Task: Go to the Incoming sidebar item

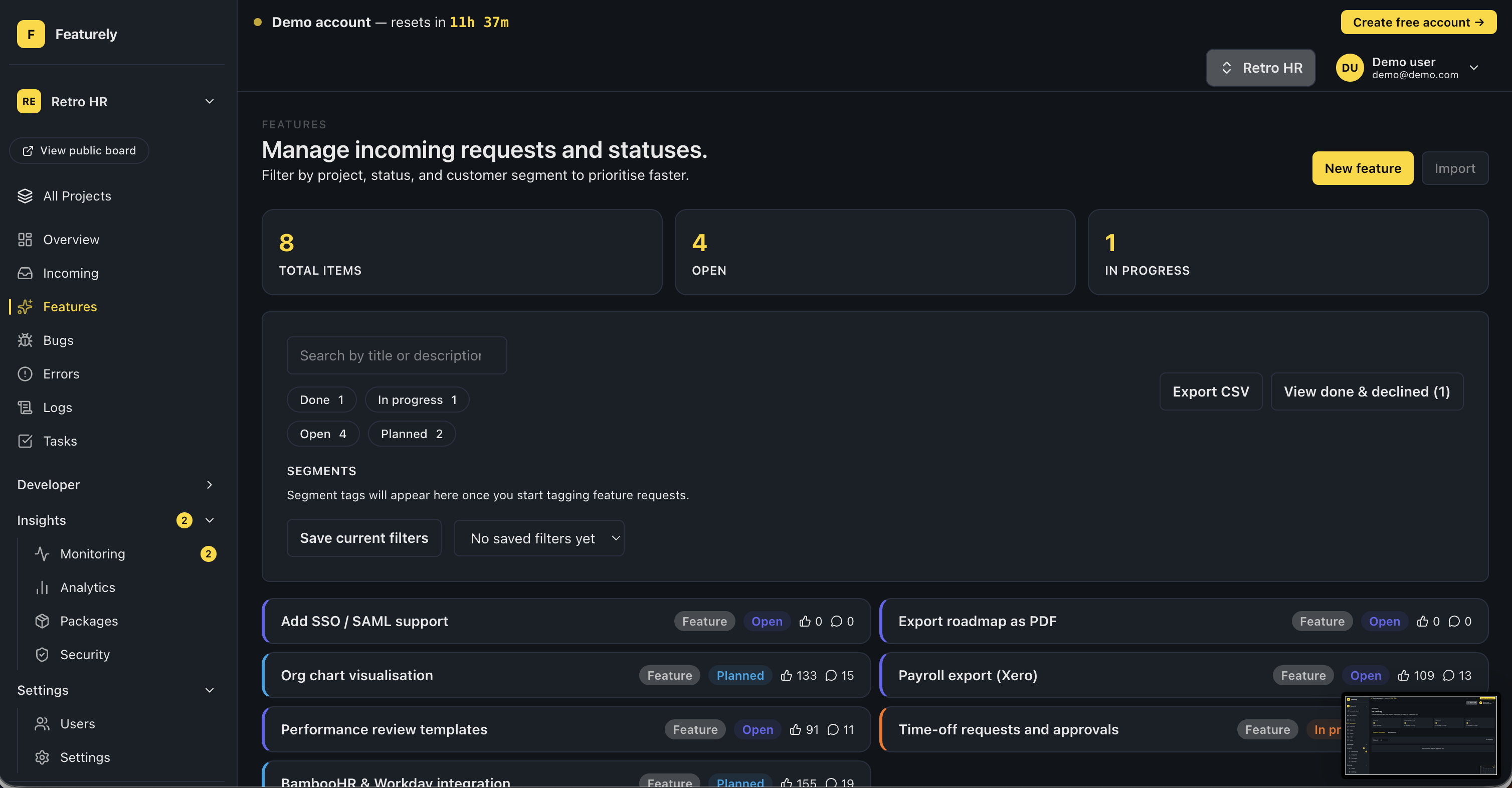Action: [x=70, y=273]
